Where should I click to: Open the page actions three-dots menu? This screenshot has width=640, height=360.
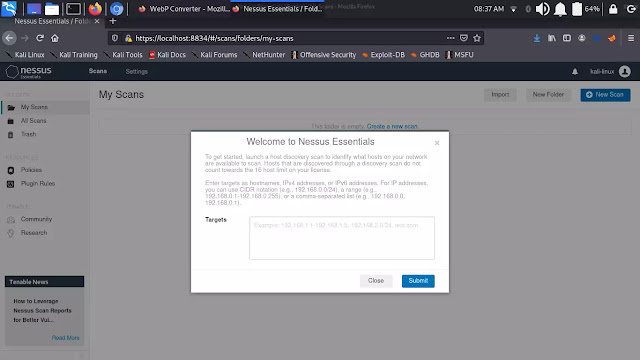coord(450,38)
